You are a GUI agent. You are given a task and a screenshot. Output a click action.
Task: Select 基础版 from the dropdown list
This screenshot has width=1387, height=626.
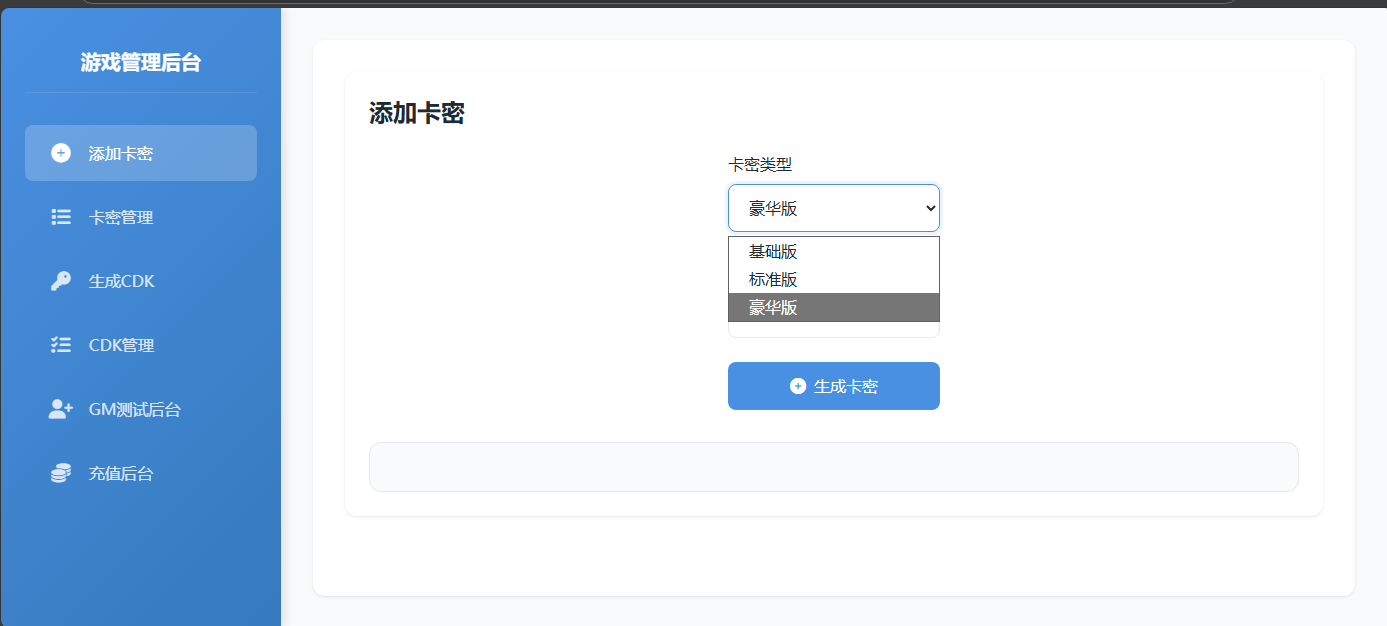click(x=833, y=251)
